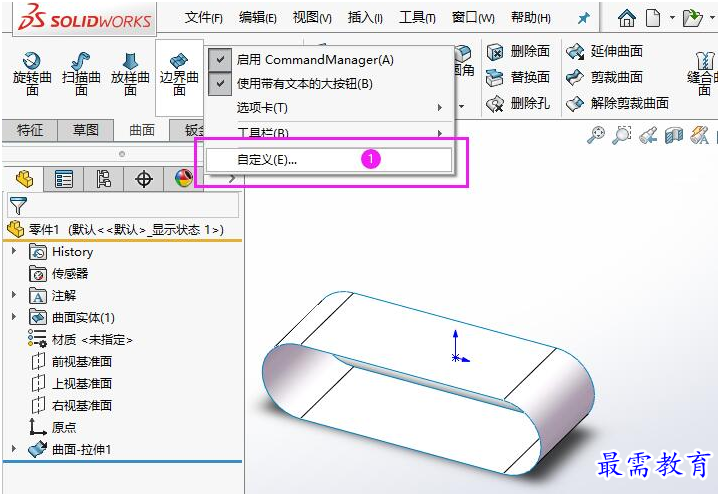Click the Previous View icon

648,135
